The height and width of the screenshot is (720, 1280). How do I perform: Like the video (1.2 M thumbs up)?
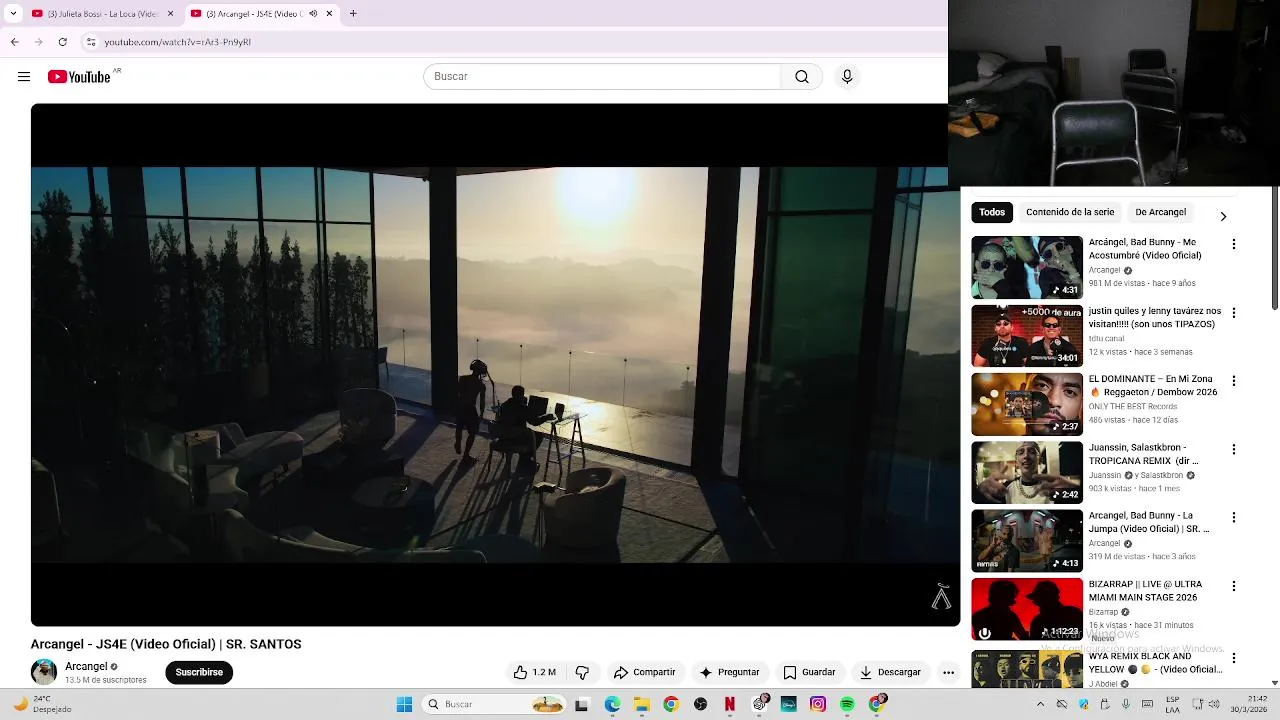pyautogui.click(x=535, y=672)
